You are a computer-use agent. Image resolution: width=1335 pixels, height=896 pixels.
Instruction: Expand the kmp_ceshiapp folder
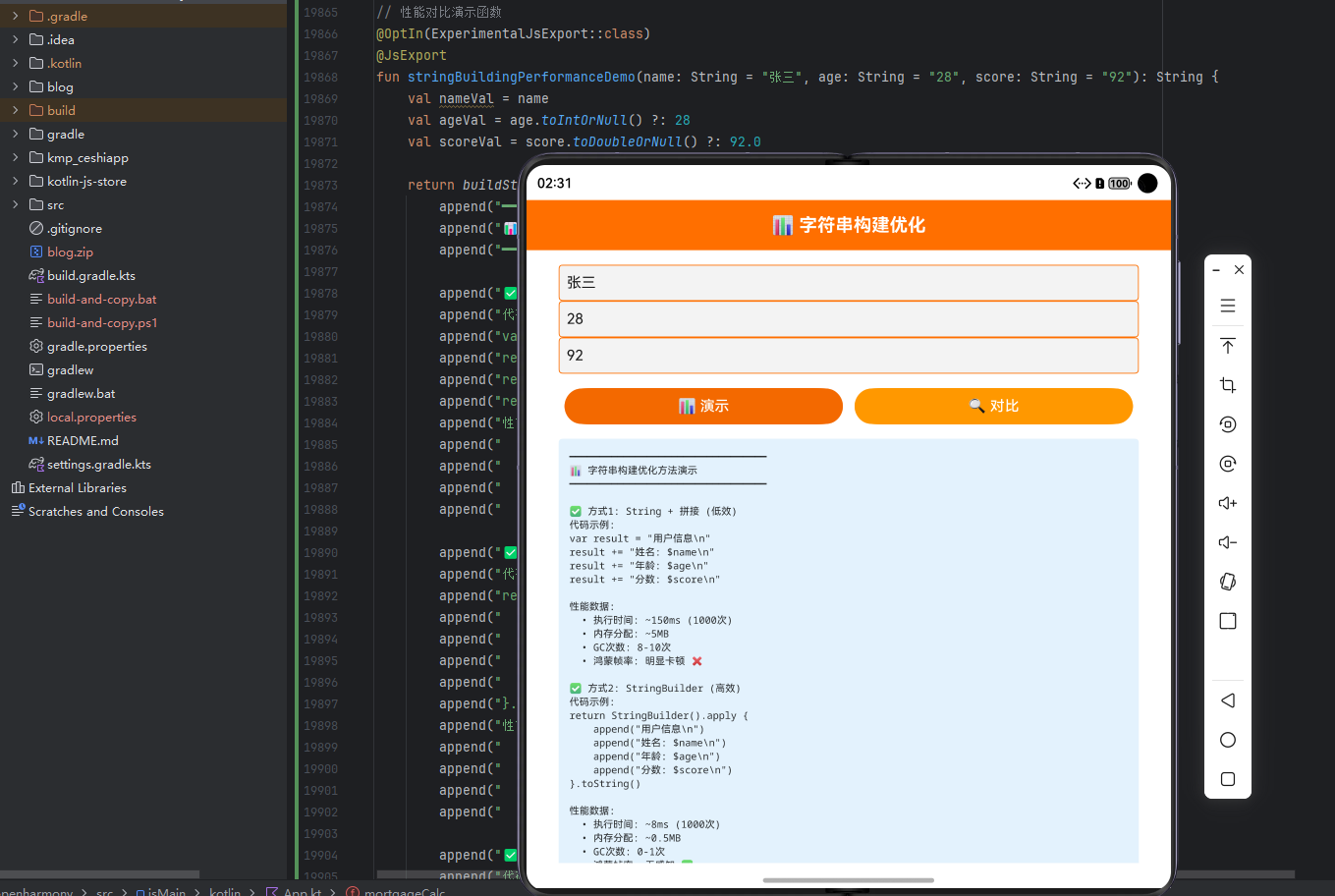click(15, 157)
